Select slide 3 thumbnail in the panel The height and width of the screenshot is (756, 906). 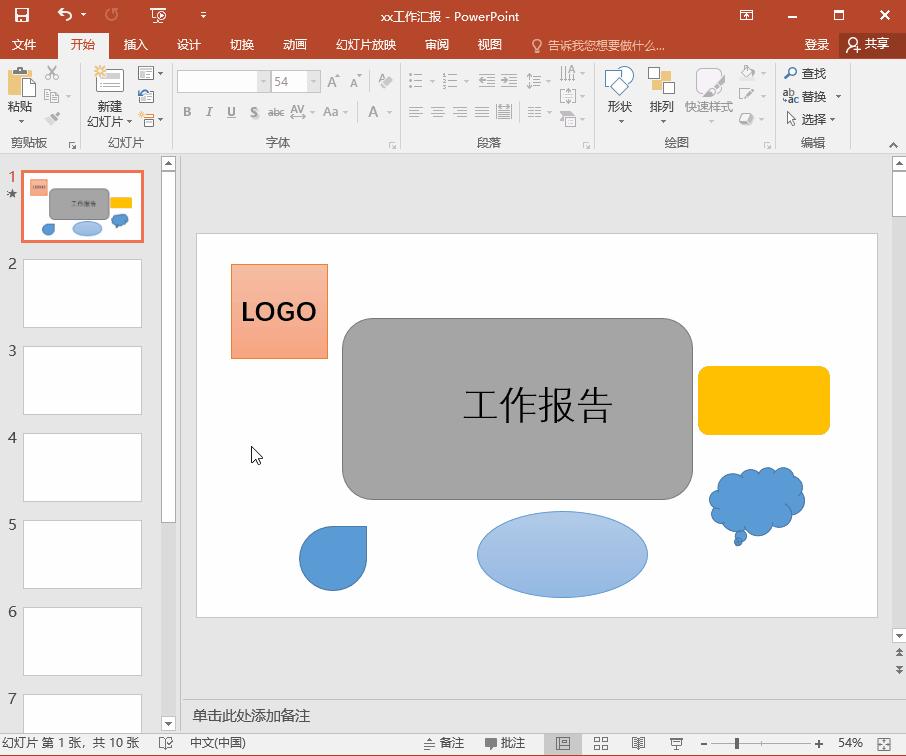point(82,380)
